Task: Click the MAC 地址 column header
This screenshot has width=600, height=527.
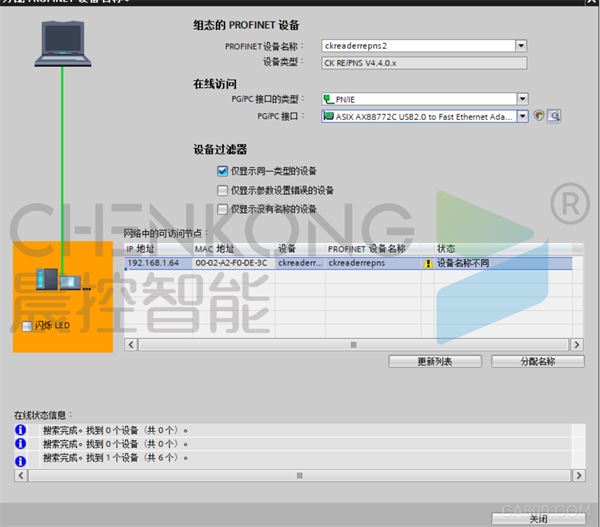Action: 214,249
